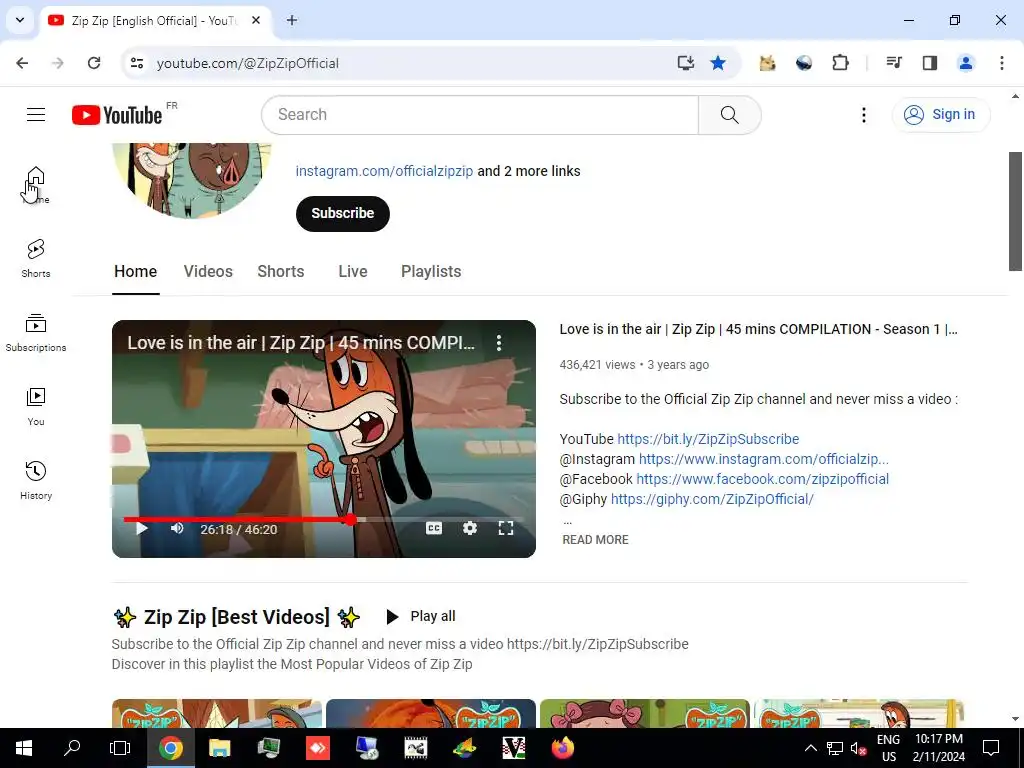Expand description with READ MORE
Image resolution: width=1024 pixels, height=768 pixels.
coord(595,539)
